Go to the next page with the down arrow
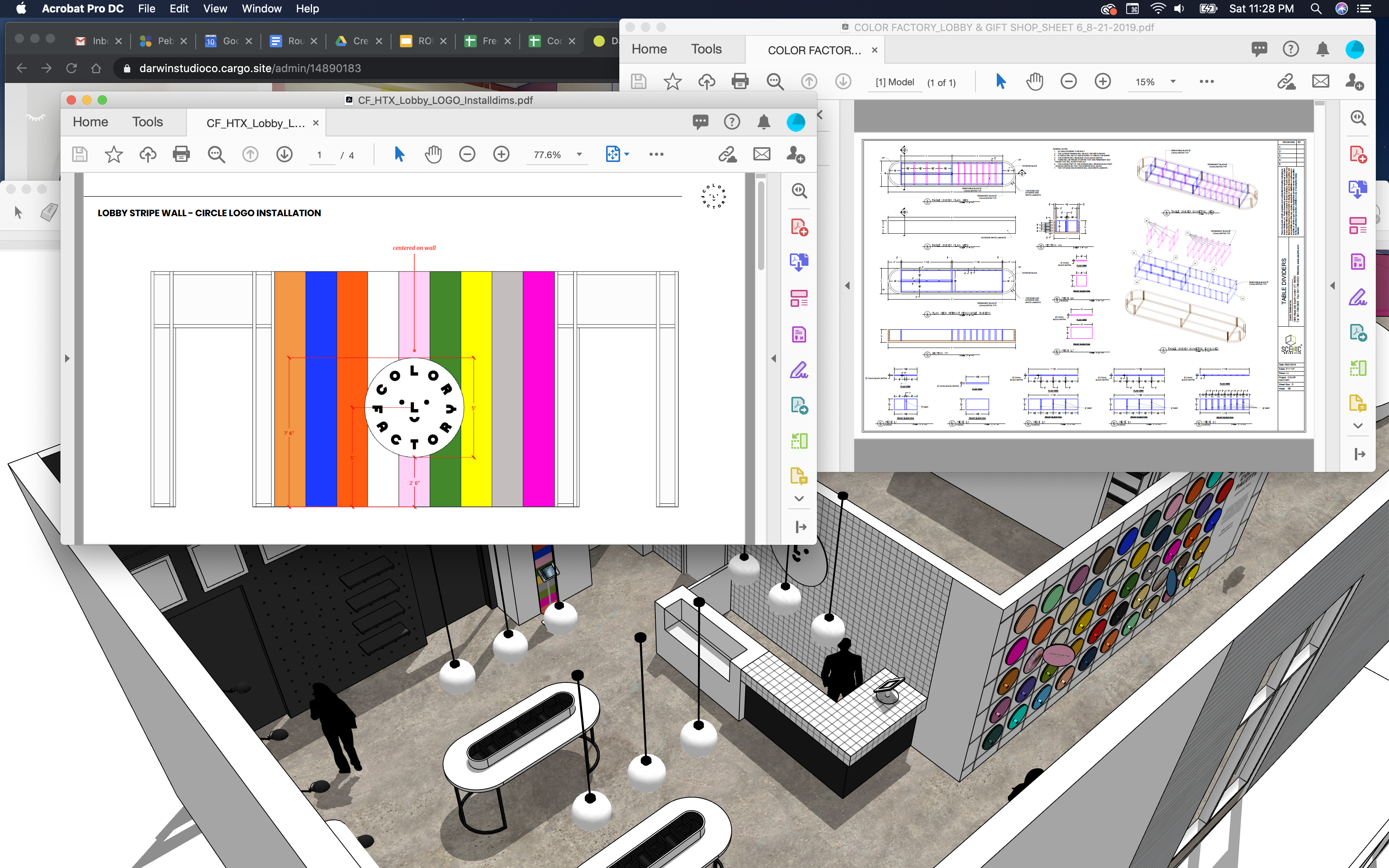1389x868 pixels. [284, 154]
